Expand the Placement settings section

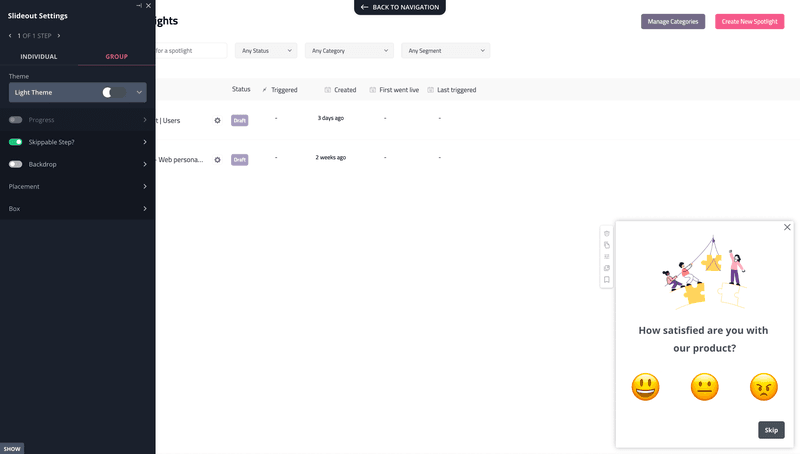pos(77,186)
